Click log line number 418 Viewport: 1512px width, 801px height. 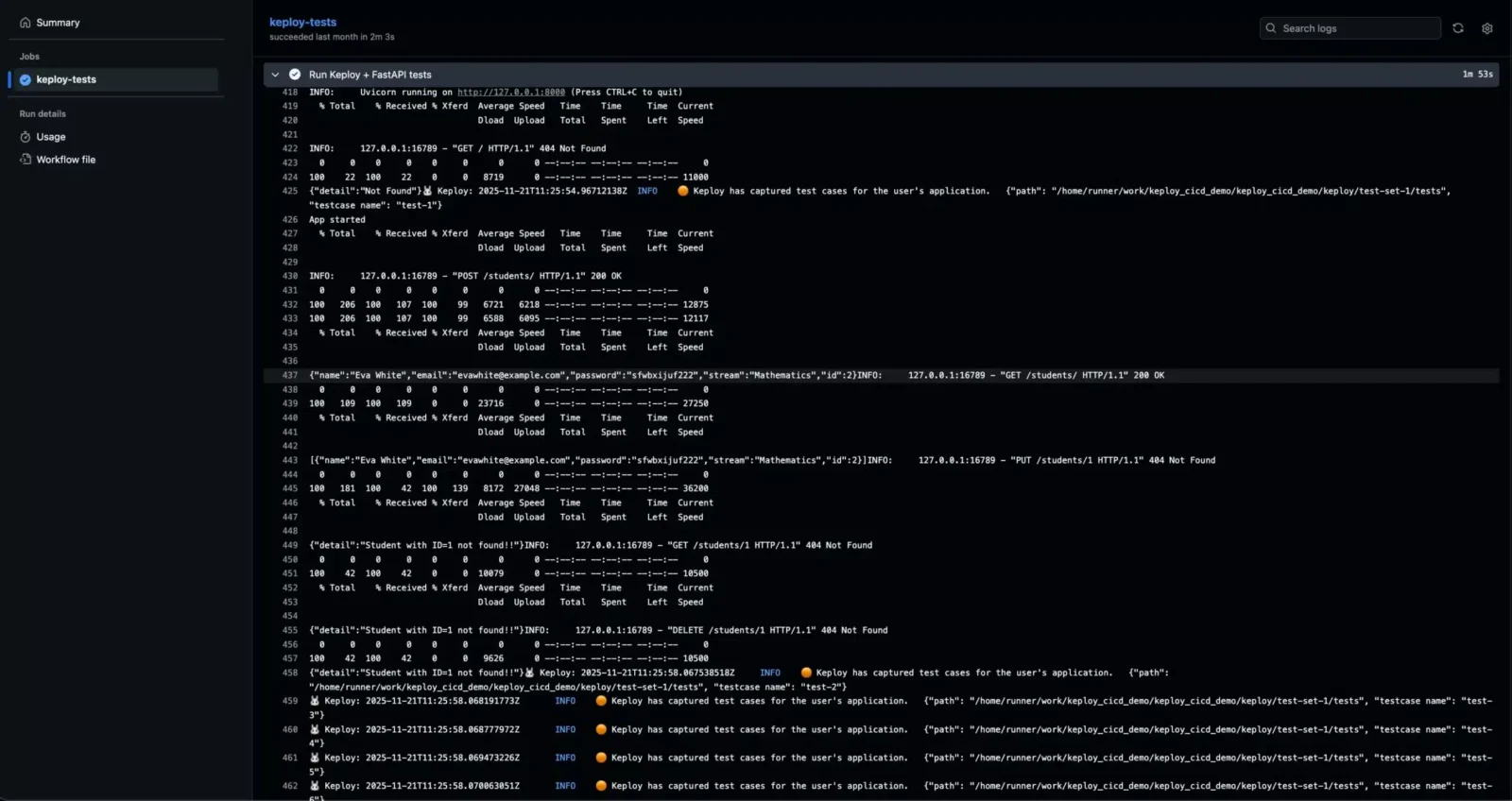coord(290,93)
